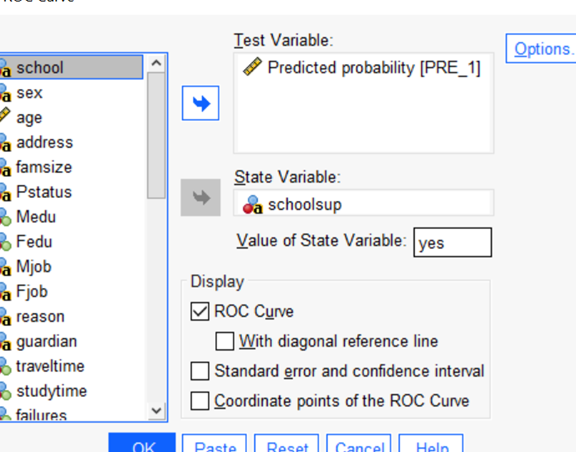
Task: Open the Options dialog button
Action: click(541, 49)
